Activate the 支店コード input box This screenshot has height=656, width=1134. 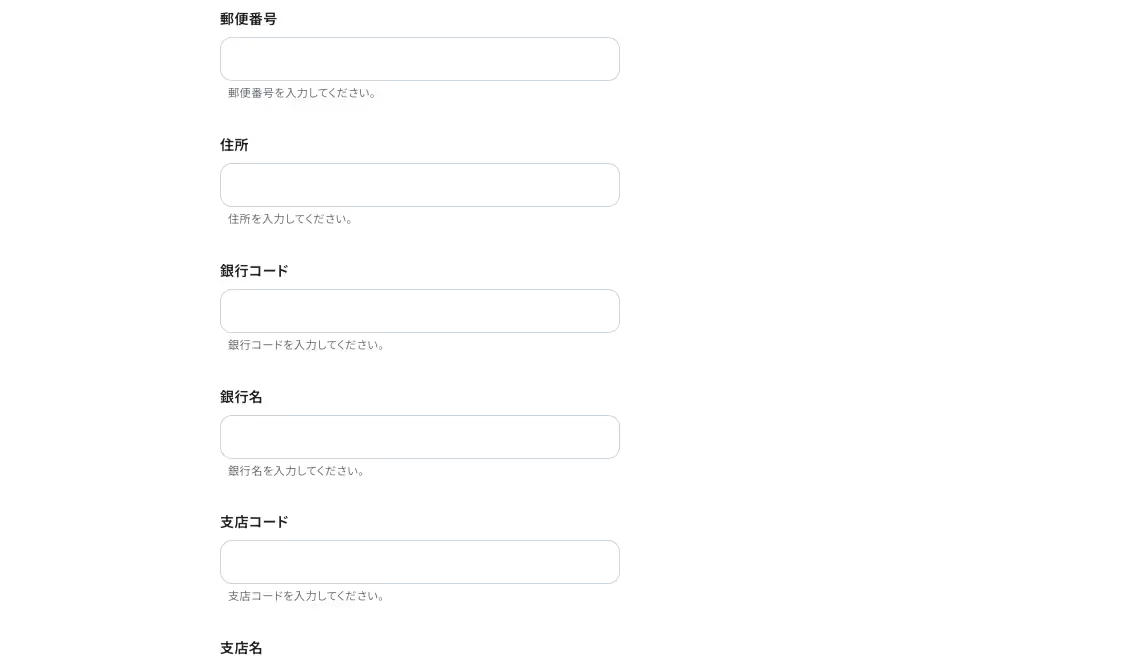[419, 562]
